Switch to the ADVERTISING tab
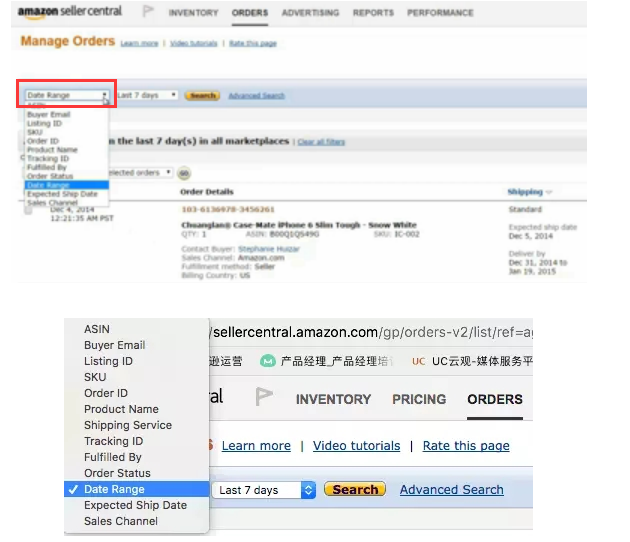The image size is (630, 542). click(x=310, y=13)
